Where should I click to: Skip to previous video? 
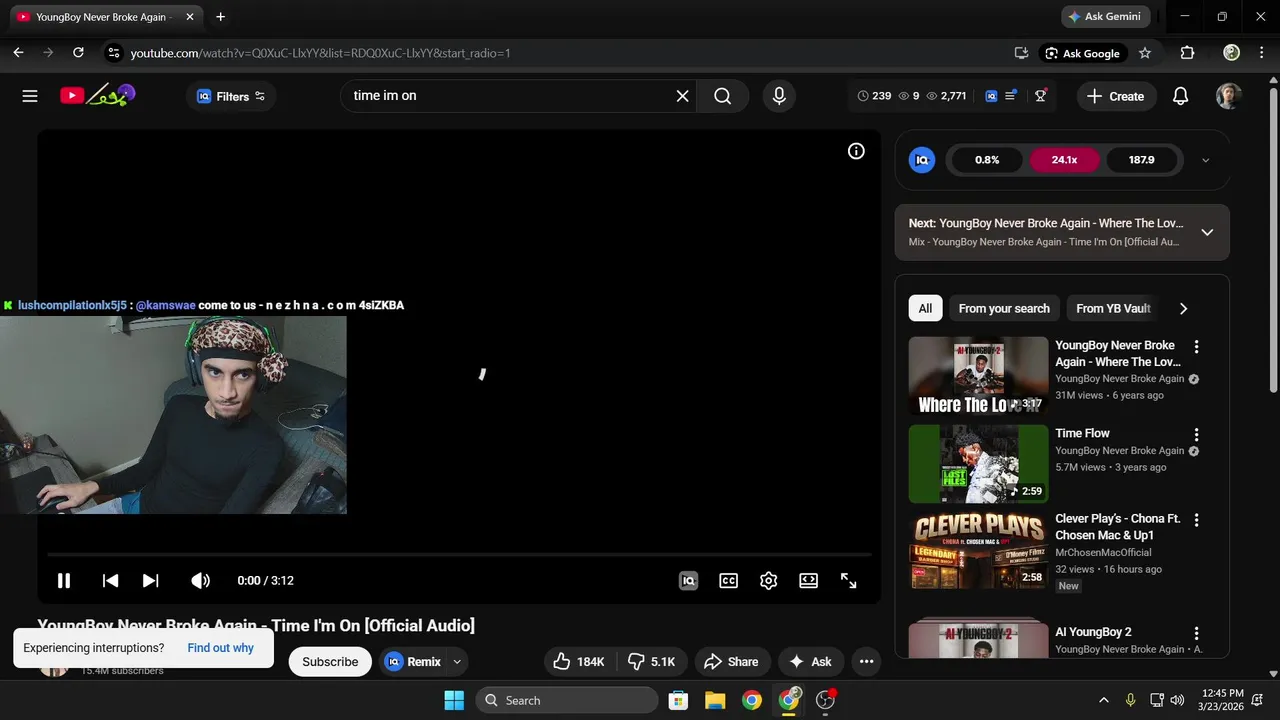[111, 580]
